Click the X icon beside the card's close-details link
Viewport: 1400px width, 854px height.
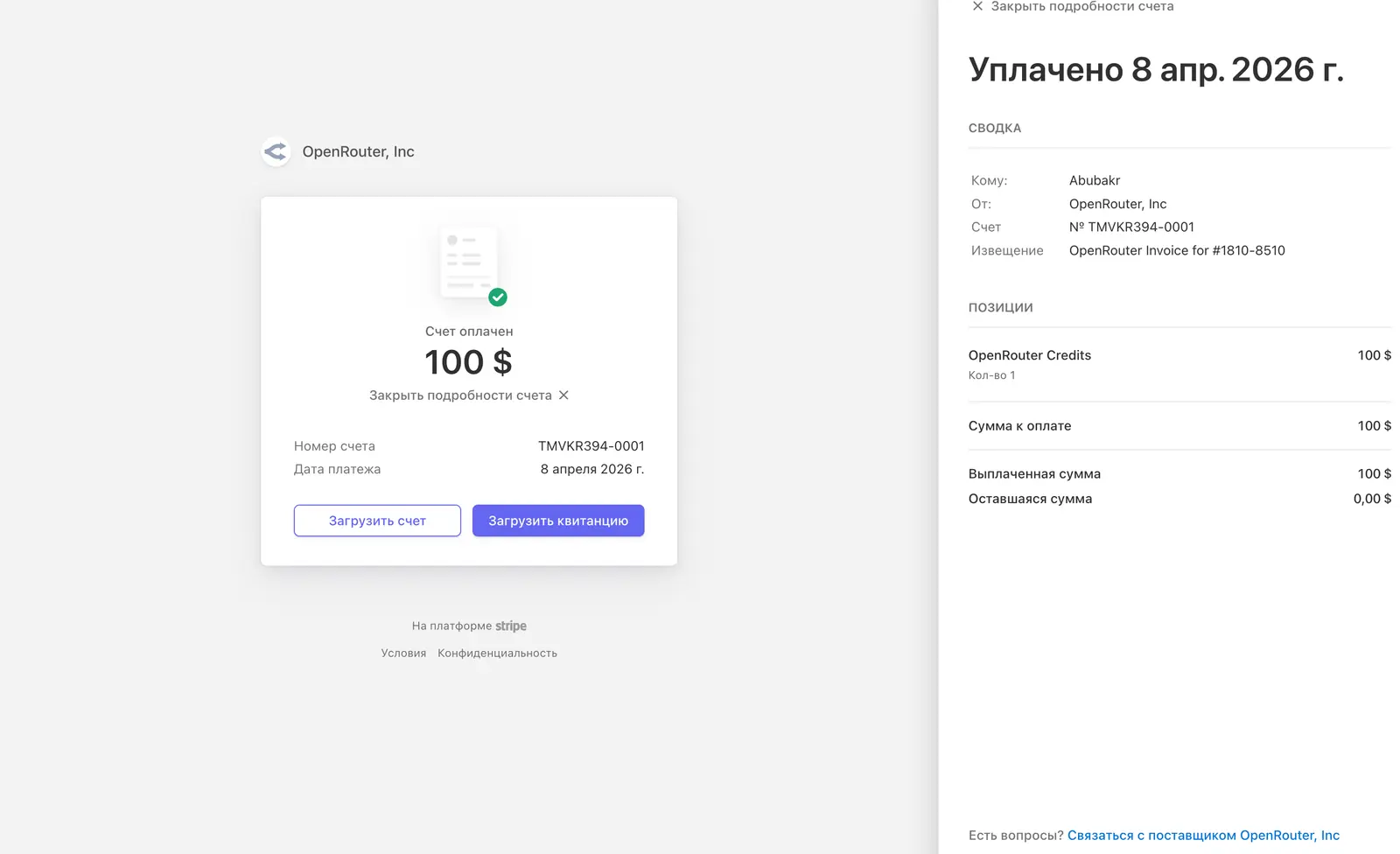563,395
